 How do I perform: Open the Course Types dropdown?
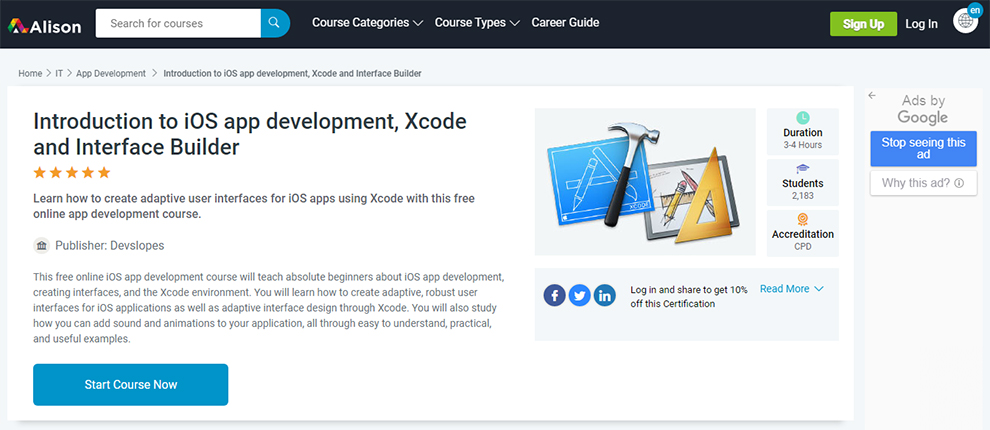click(477, 23)
